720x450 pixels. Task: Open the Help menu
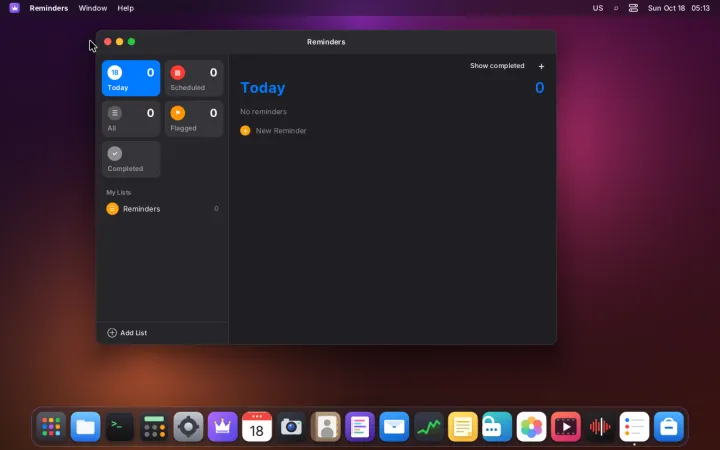pyautogui.click(x=125, y=8)
